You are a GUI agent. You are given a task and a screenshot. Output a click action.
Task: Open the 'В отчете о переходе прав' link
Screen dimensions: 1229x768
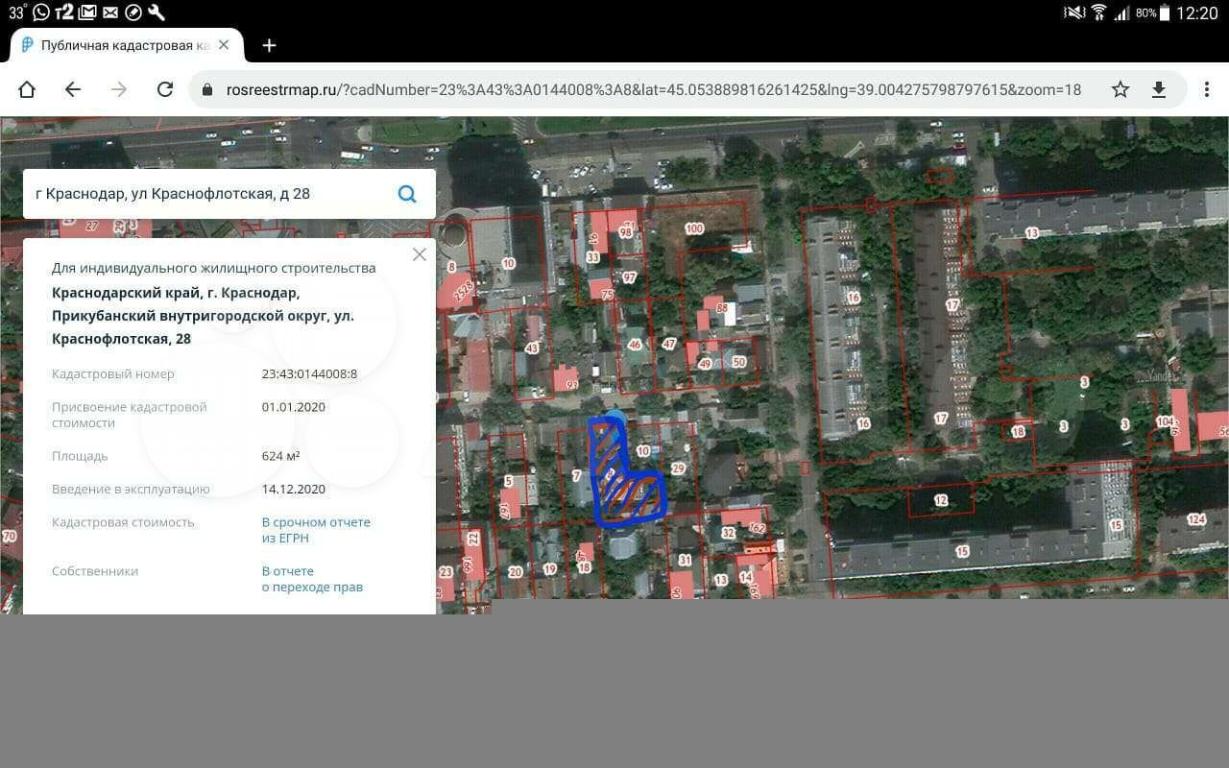click(312, 579)
